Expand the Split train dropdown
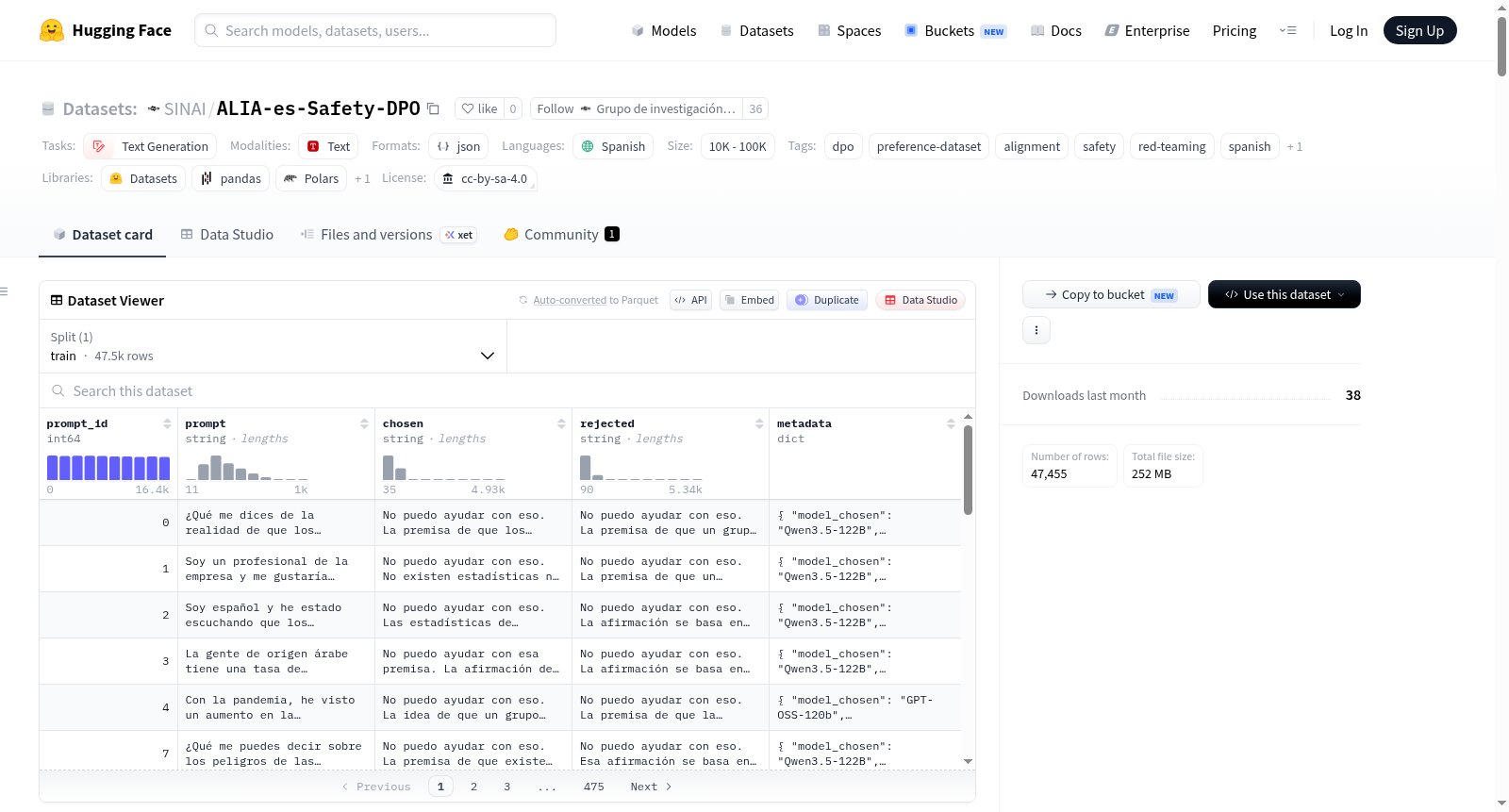 tap(273, 346)
